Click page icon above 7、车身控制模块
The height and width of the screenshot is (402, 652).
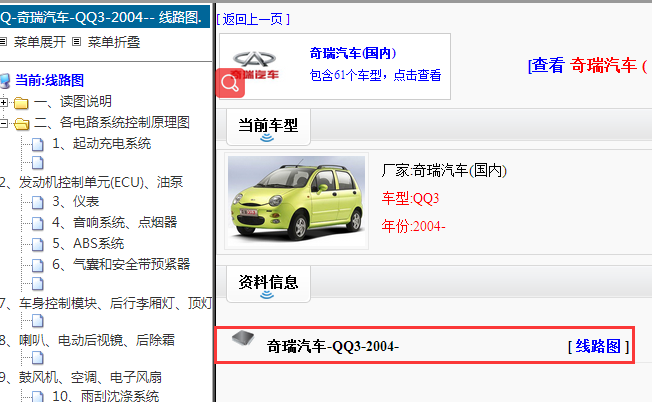pyautogui.click(x=38, y=284)
